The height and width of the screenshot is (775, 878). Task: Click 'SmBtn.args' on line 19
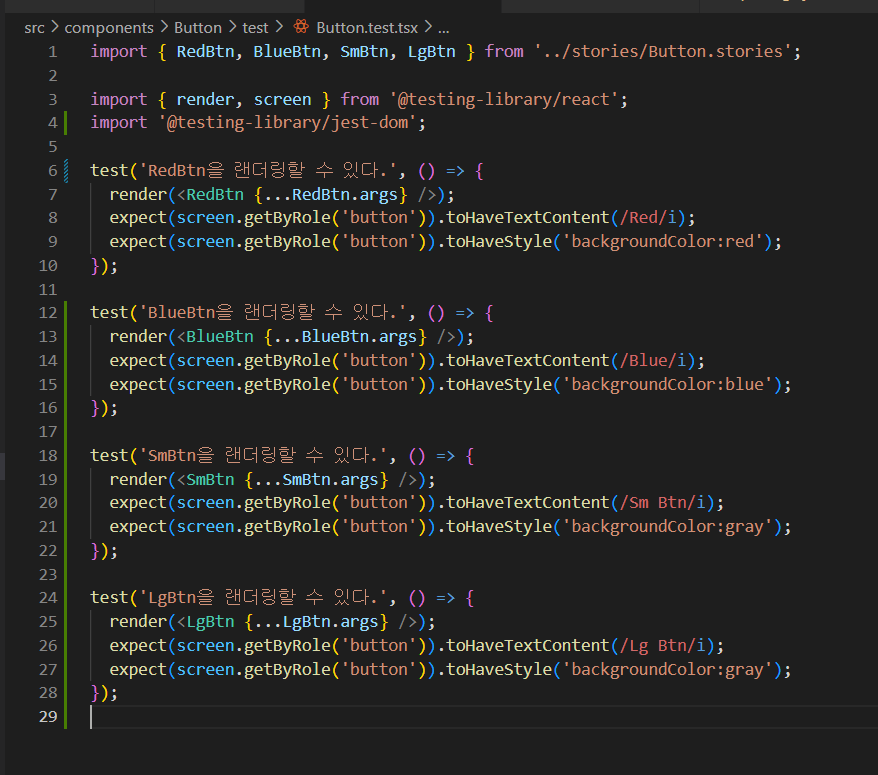click(330, 479)
